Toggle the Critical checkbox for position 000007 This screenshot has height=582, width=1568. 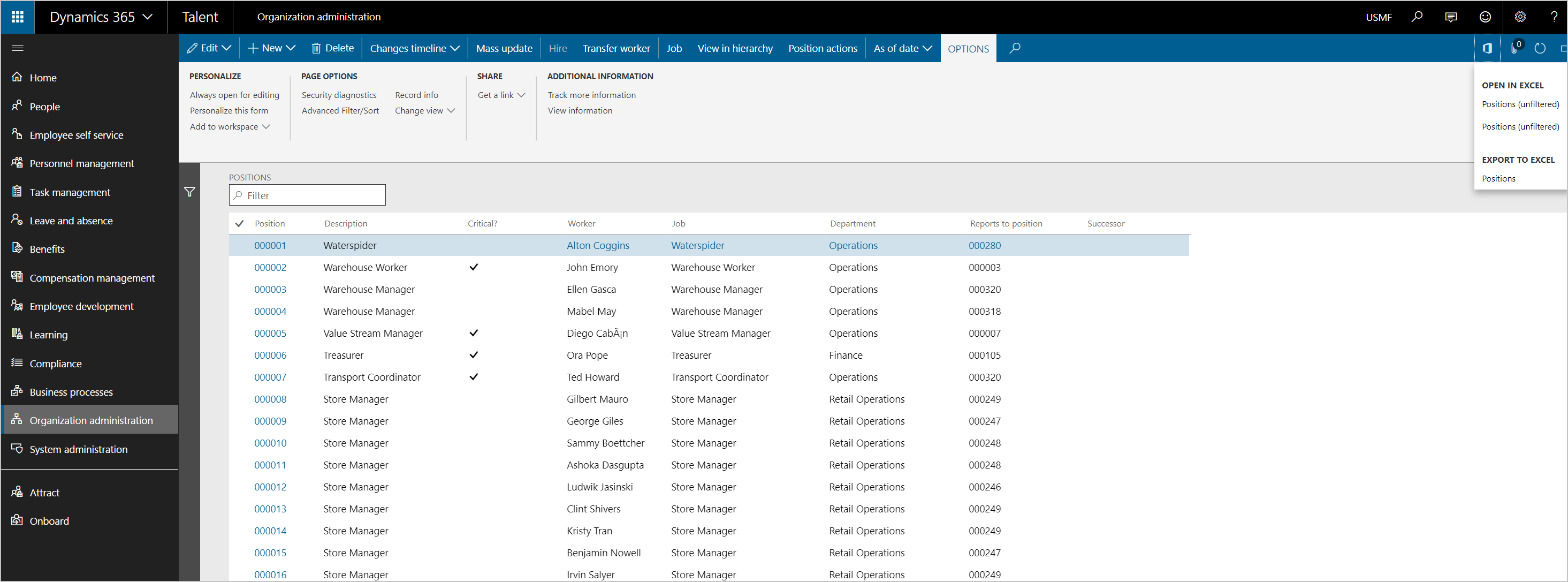tap(472, 377)
